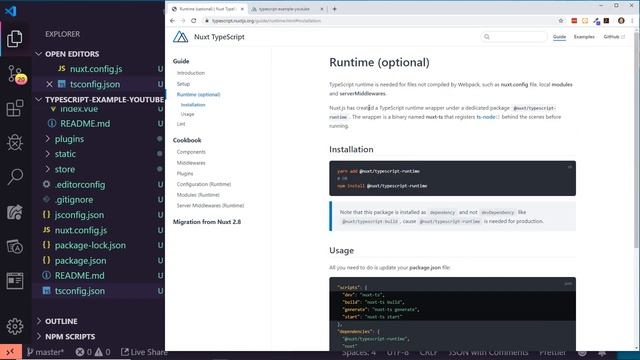The height and width of the screenshot is (360, 640).
Task: Open Components cookbook page
Action: pos(191,152)
